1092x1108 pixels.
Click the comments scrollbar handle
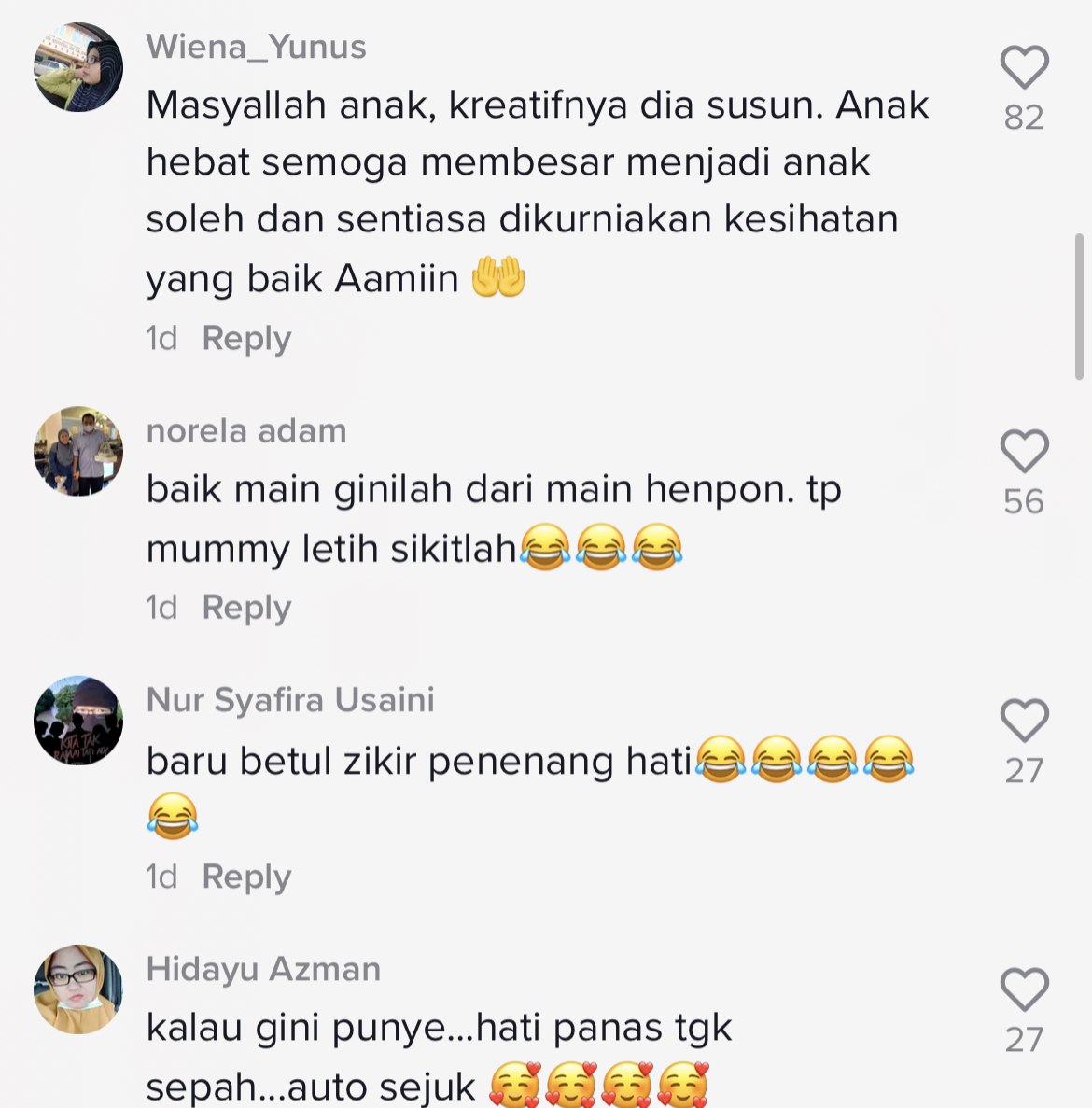point(1079,307)
